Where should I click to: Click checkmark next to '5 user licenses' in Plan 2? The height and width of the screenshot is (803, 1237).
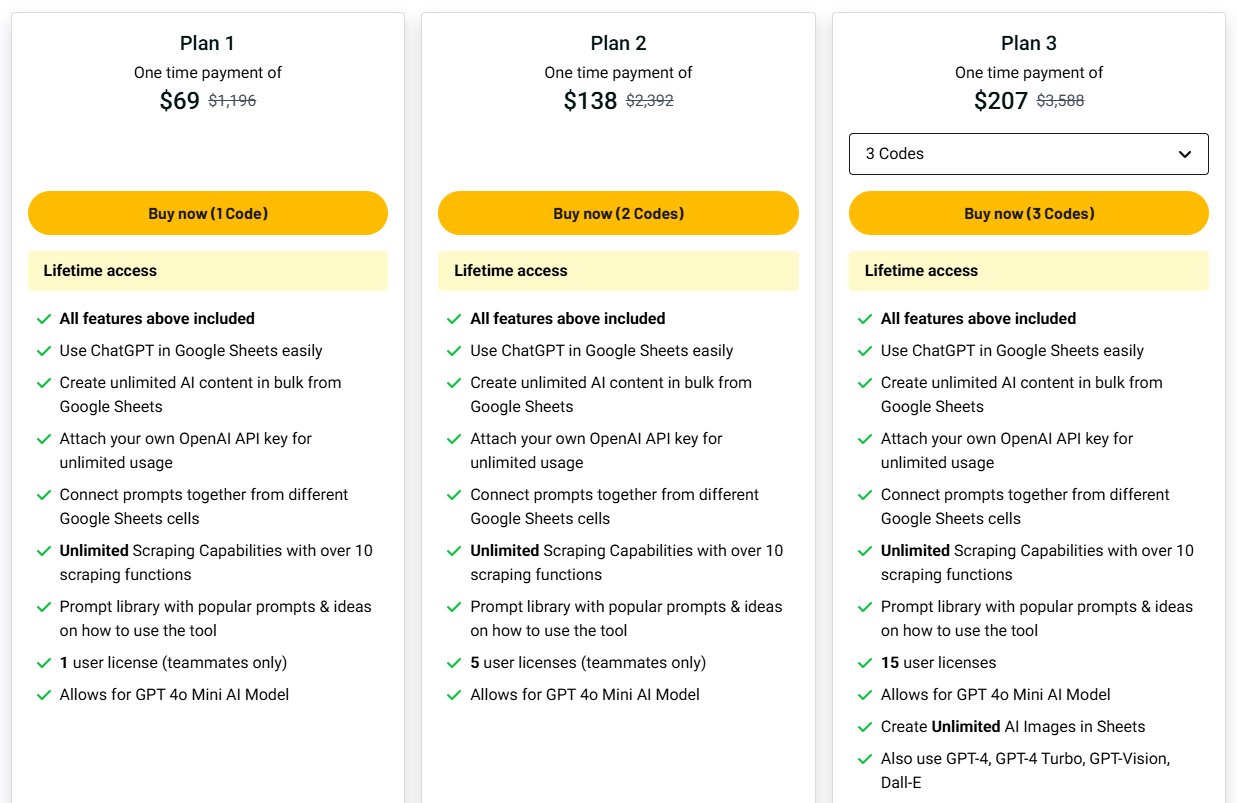[x=455, y=663]
